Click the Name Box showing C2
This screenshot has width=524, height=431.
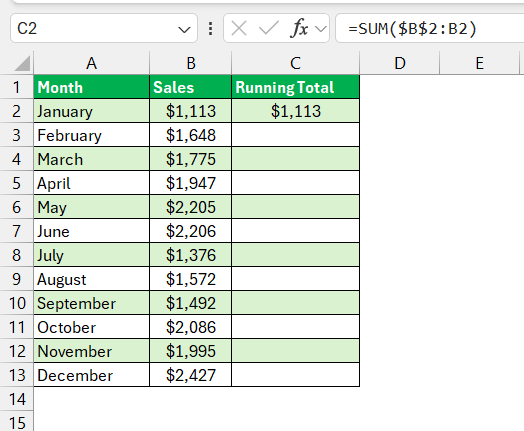point(104,28)
